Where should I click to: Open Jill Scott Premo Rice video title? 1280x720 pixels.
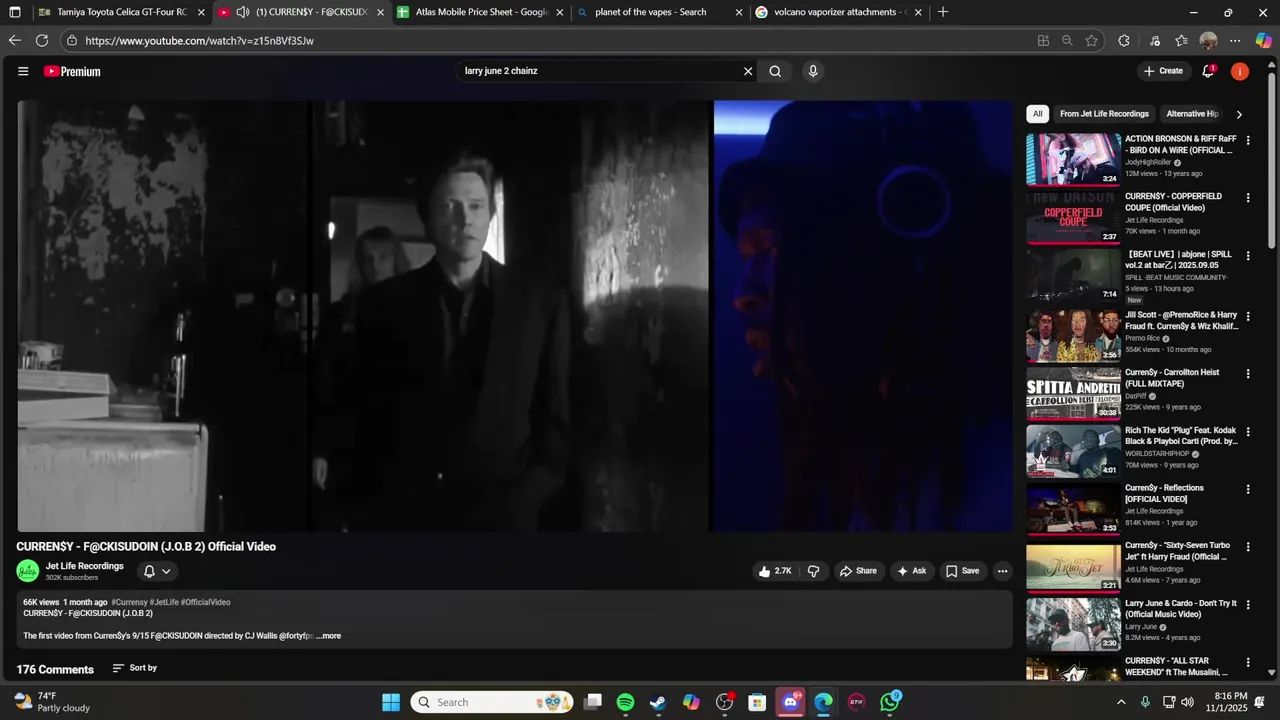(1181, 320)
